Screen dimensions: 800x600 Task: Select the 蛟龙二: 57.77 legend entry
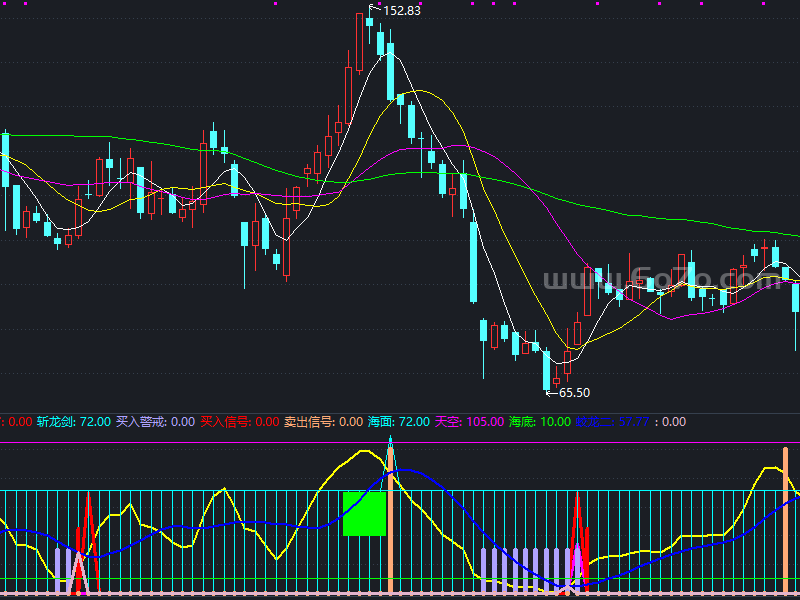pos(612,422)
